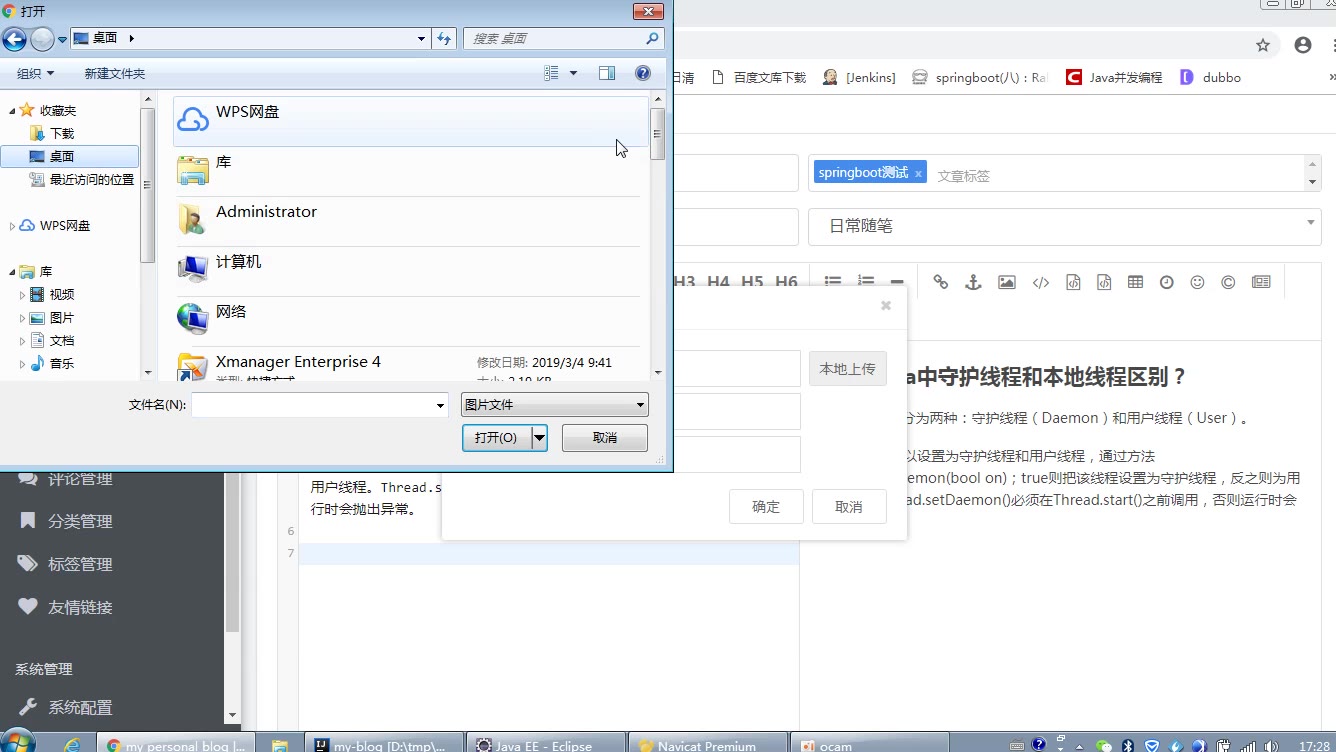Click the file list vertical scrollbar thumb
1336x752 pixels.
(x=657, y=134)
